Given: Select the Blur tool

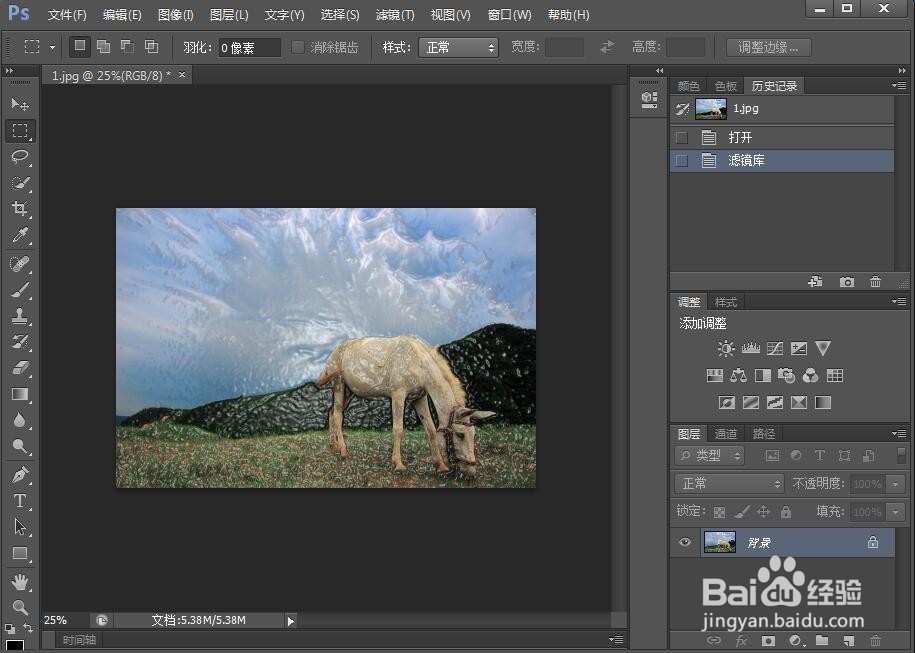Looking at the screenshot, I should click(x=20, y=420).
